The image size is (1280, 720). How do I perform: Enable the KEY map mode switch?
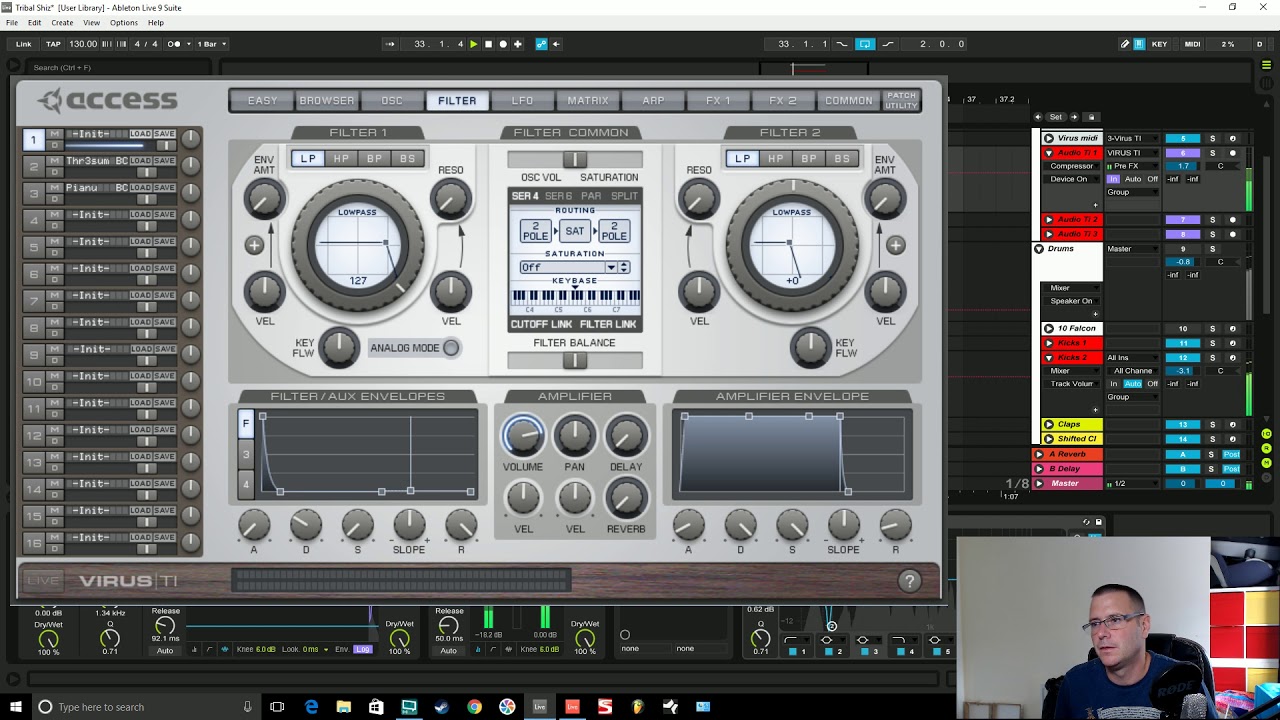1159,44
